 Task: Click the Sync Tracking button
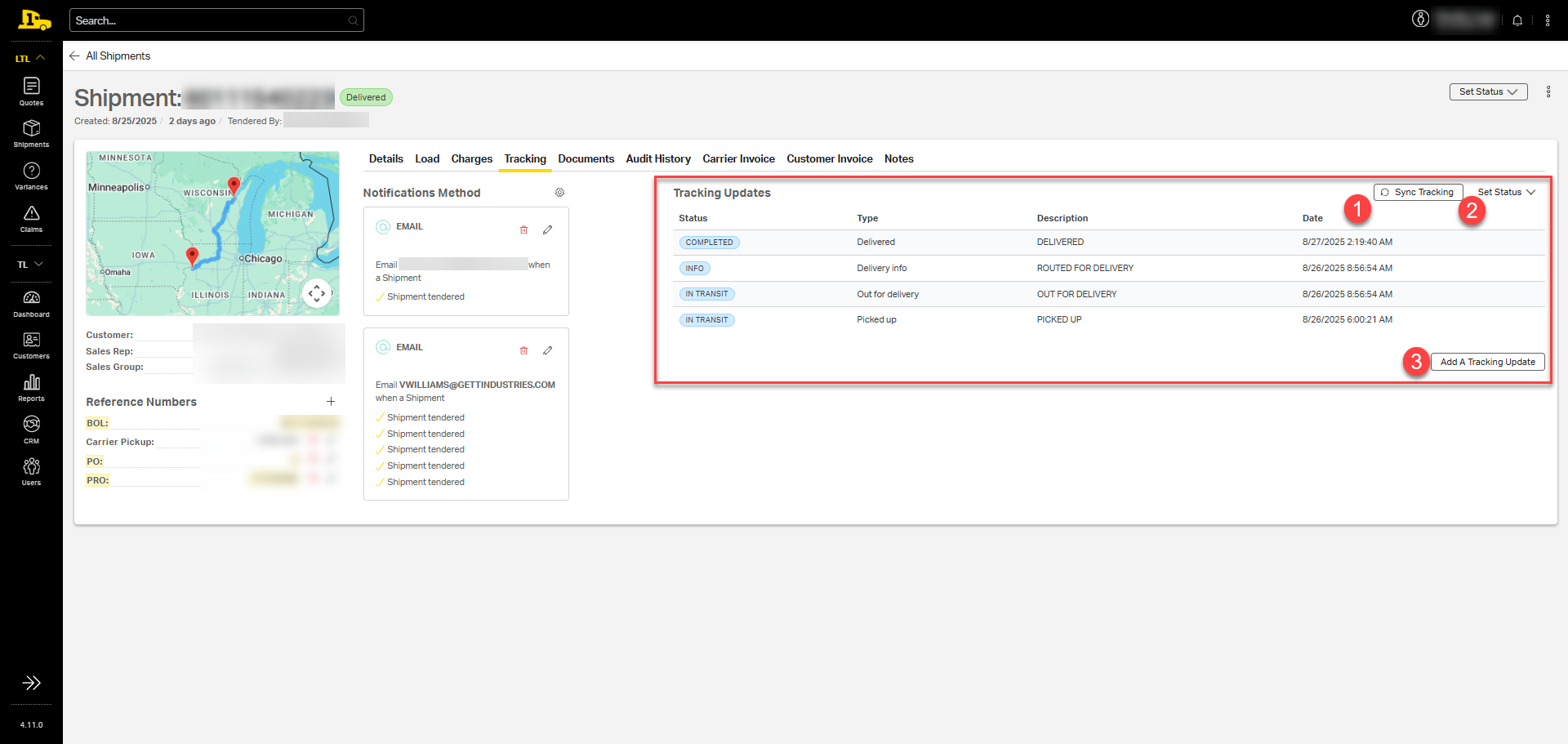click(x=1418, y=193)
